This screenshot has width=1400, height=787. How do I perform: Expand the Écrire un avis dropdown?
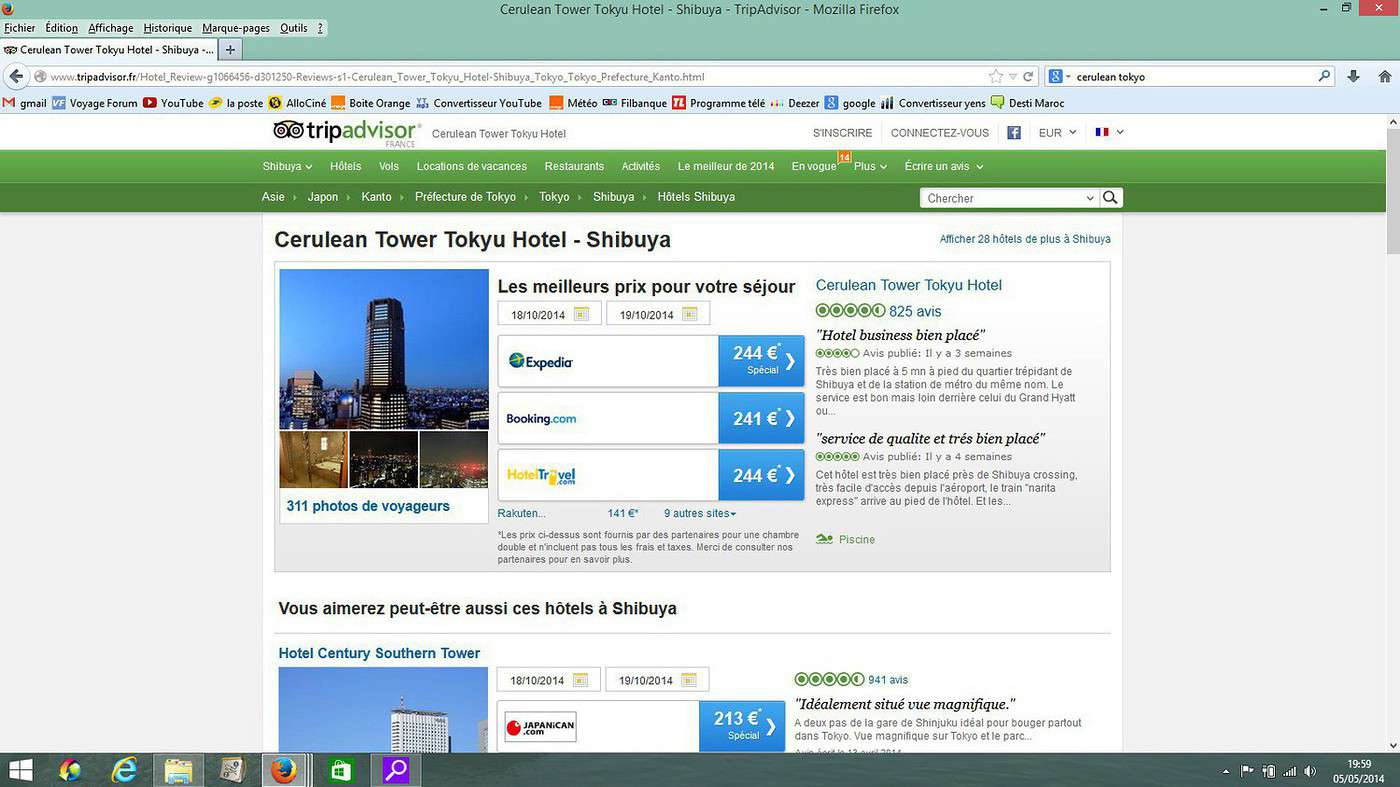[944, 166]
